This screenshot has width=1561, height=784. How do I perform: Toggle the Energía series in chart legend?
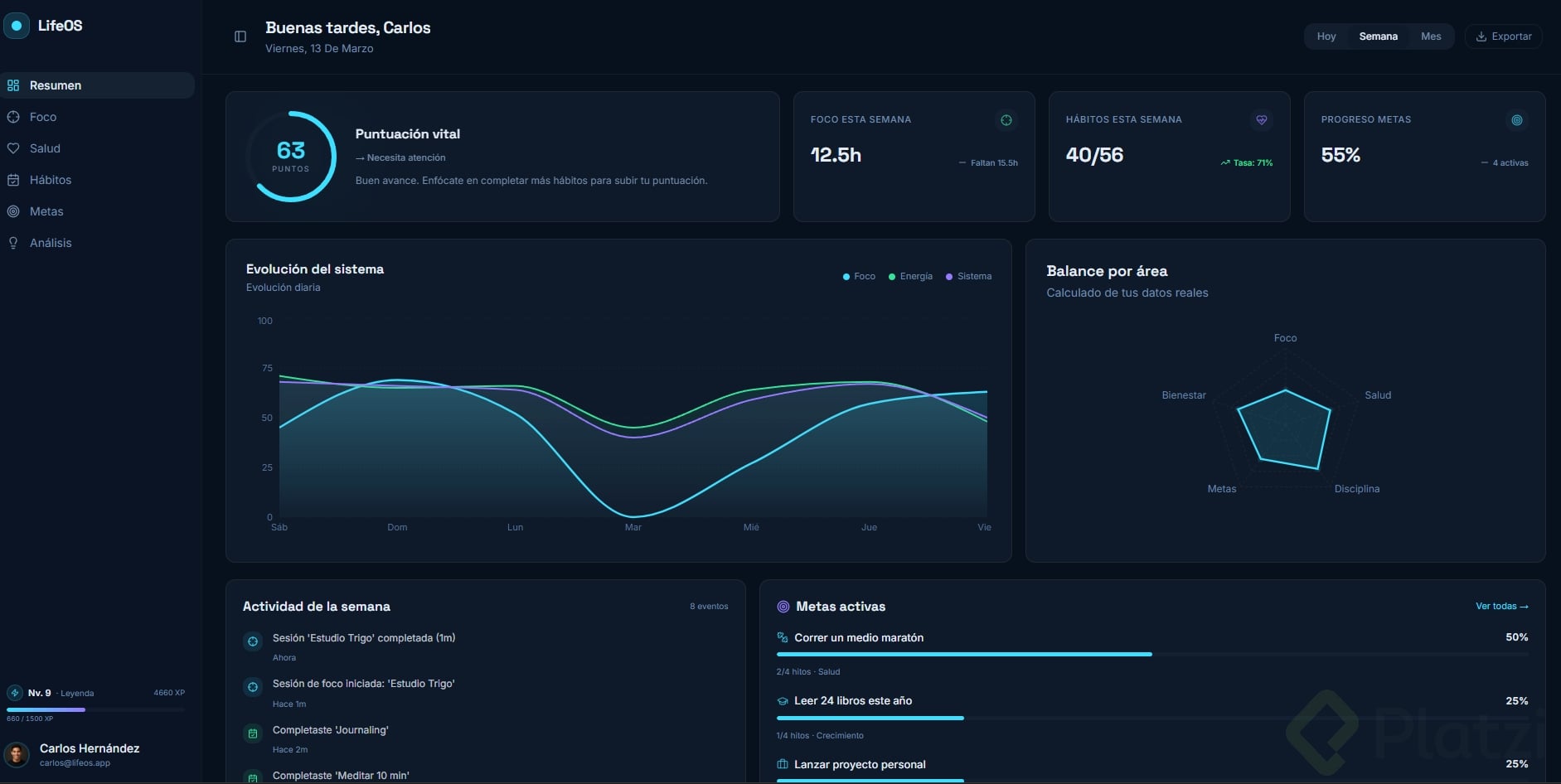point(910,277)
